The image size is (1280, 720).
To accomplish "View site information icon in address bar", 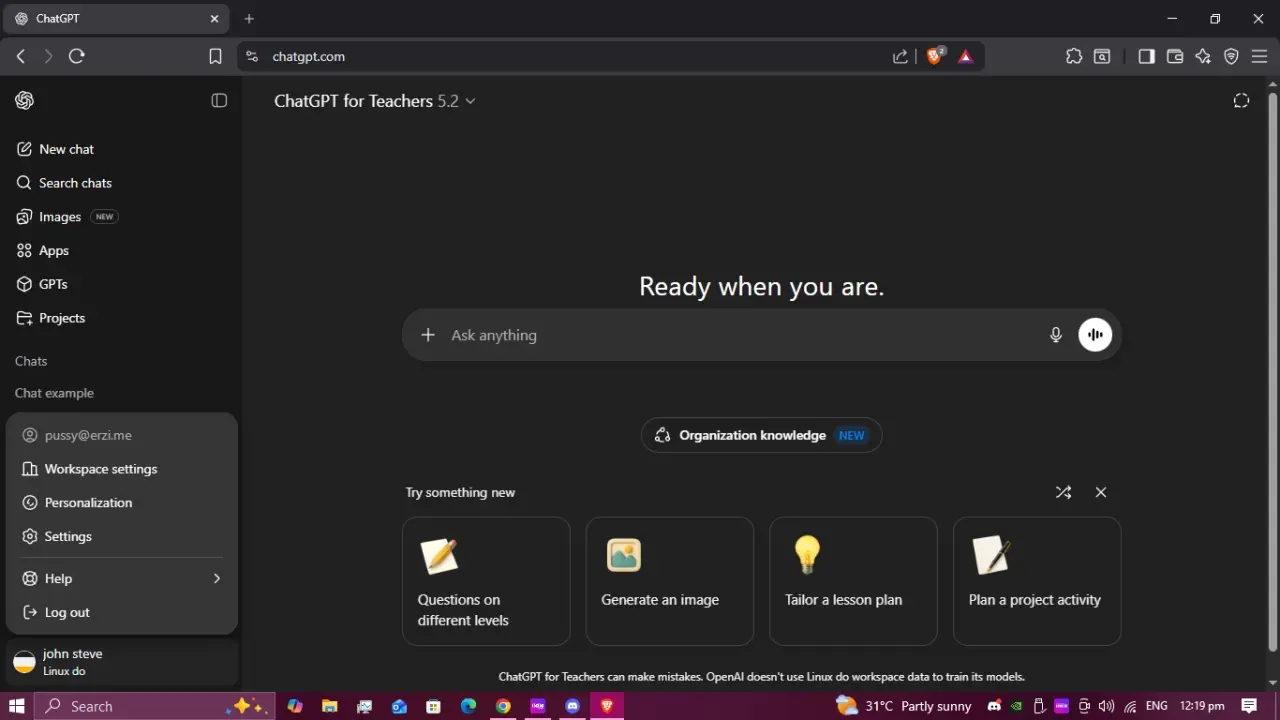I will coord(252,57).
